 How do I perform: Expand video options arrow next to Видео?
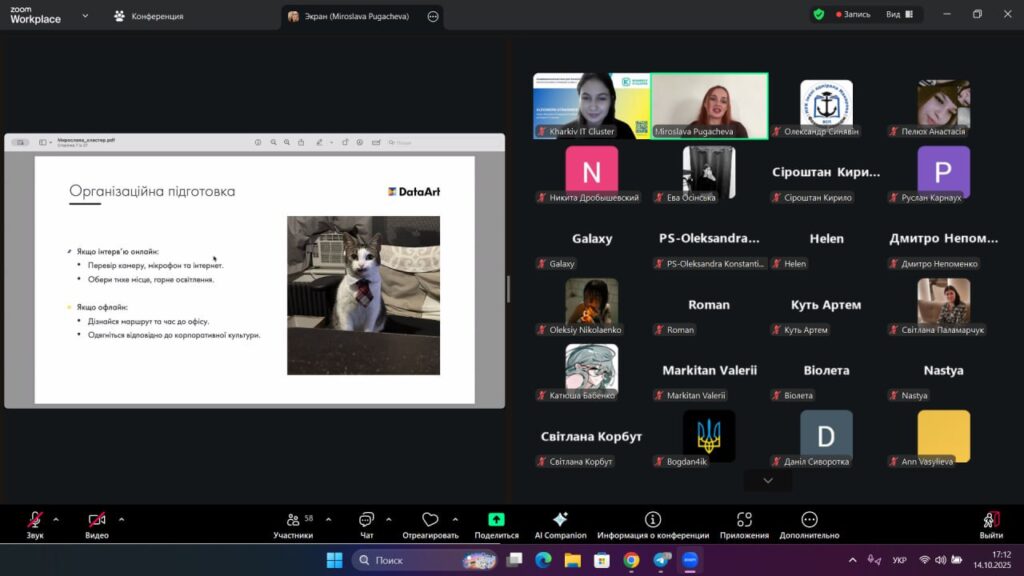[121, 519]
